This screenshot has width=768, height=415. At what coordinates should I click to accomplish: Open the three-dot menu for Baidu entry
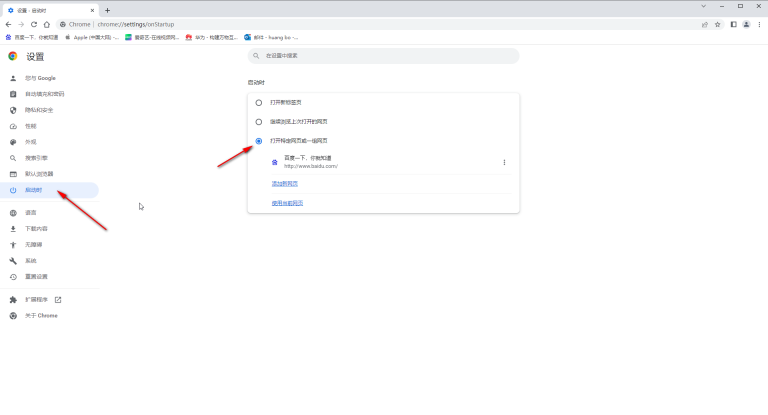(x=504, y=162)
